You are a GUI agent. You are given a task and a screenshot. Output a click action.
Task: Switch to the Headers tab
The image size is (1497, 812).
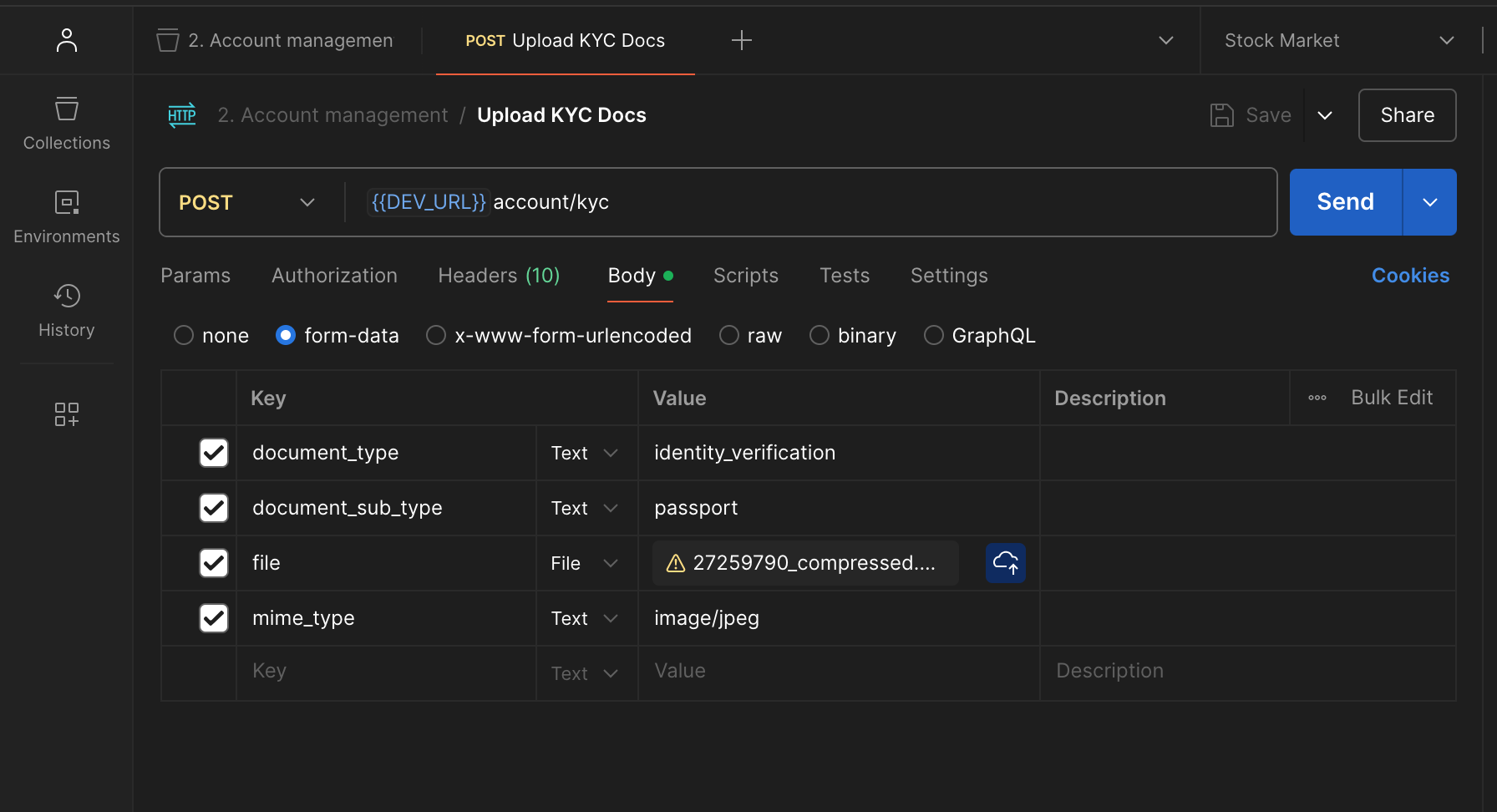pyautogui.click(x=499, y=276)
